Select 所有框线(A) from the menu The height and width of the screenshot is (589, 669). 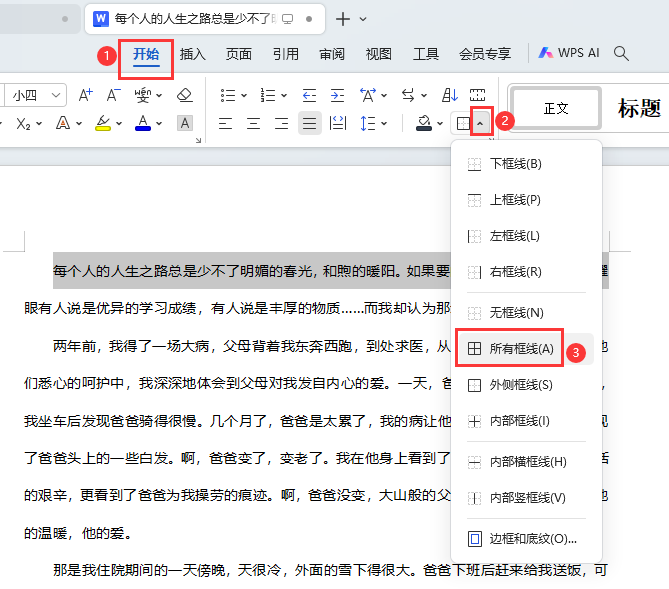[x=526, y=349]
